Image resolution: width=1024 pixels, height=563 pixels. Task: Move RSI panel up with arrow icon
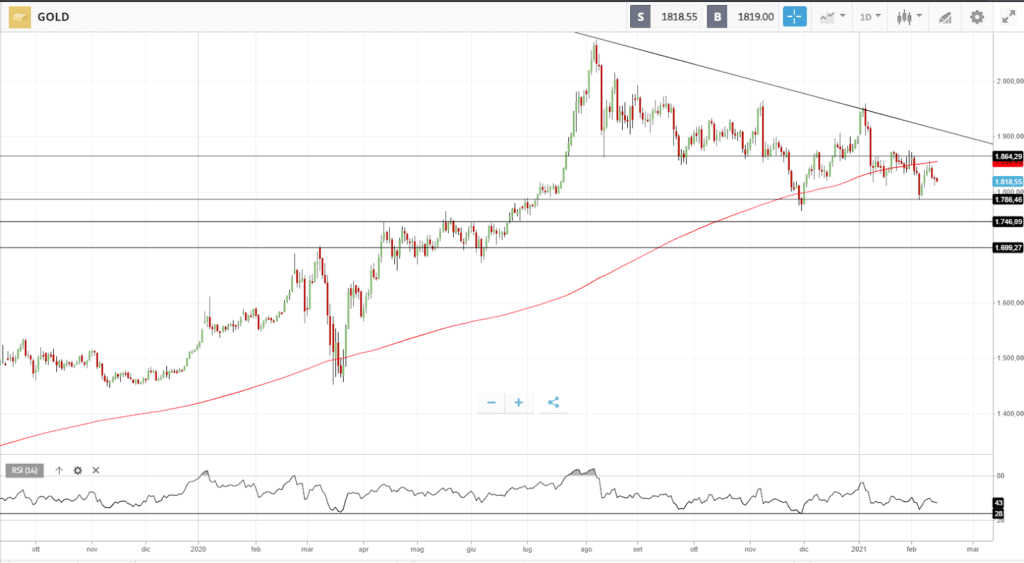click(59, 470)
